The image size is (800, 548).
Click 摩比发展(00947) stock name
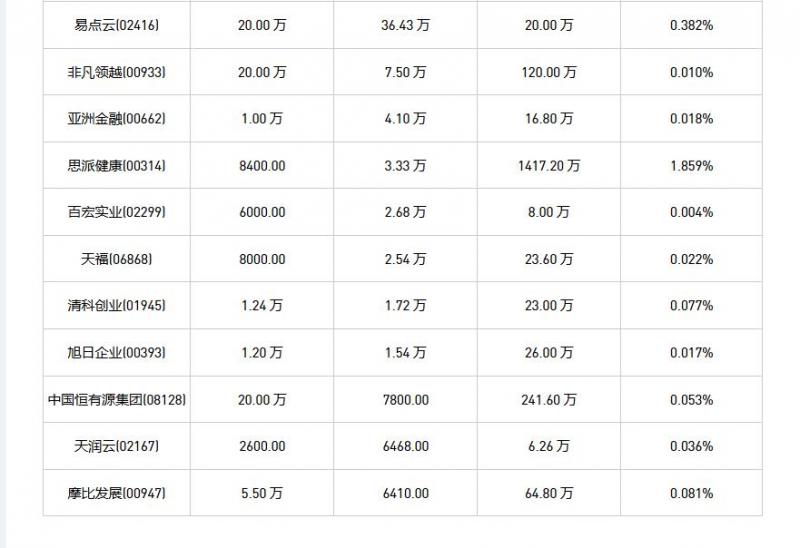point(116,493)
